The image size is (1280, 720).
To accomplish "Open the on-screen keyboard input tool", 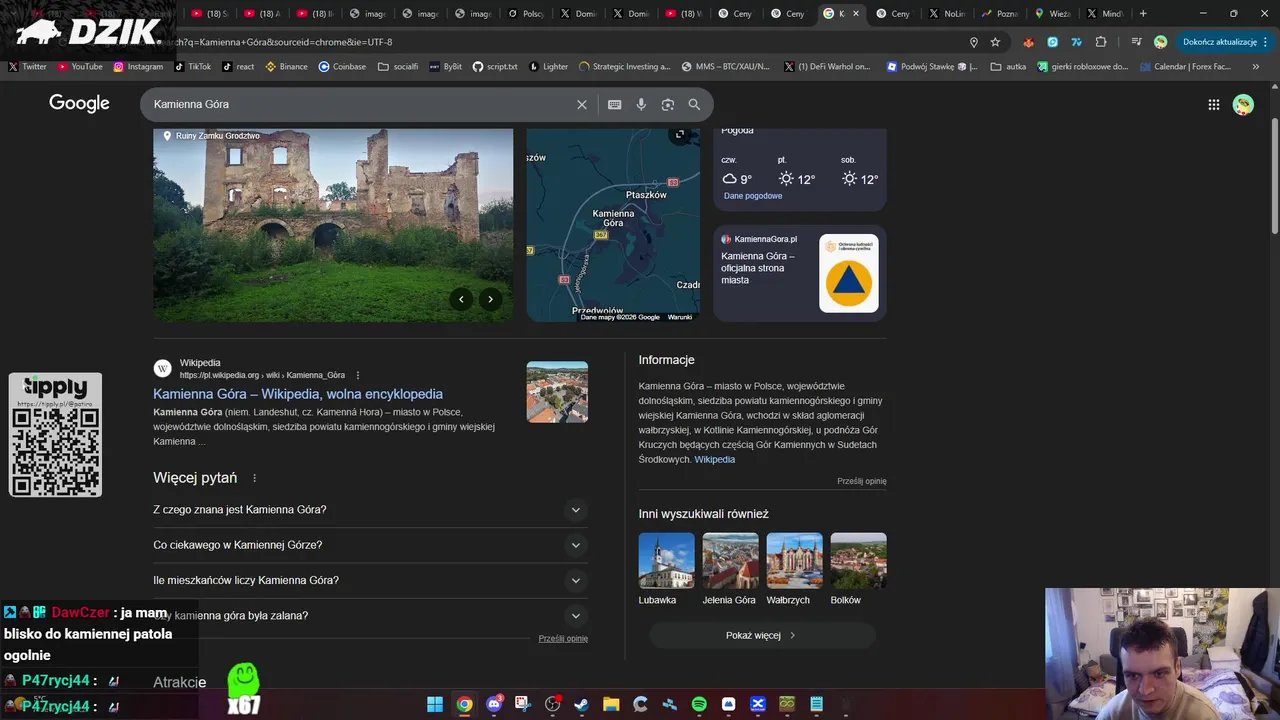I will pos(614,104).
